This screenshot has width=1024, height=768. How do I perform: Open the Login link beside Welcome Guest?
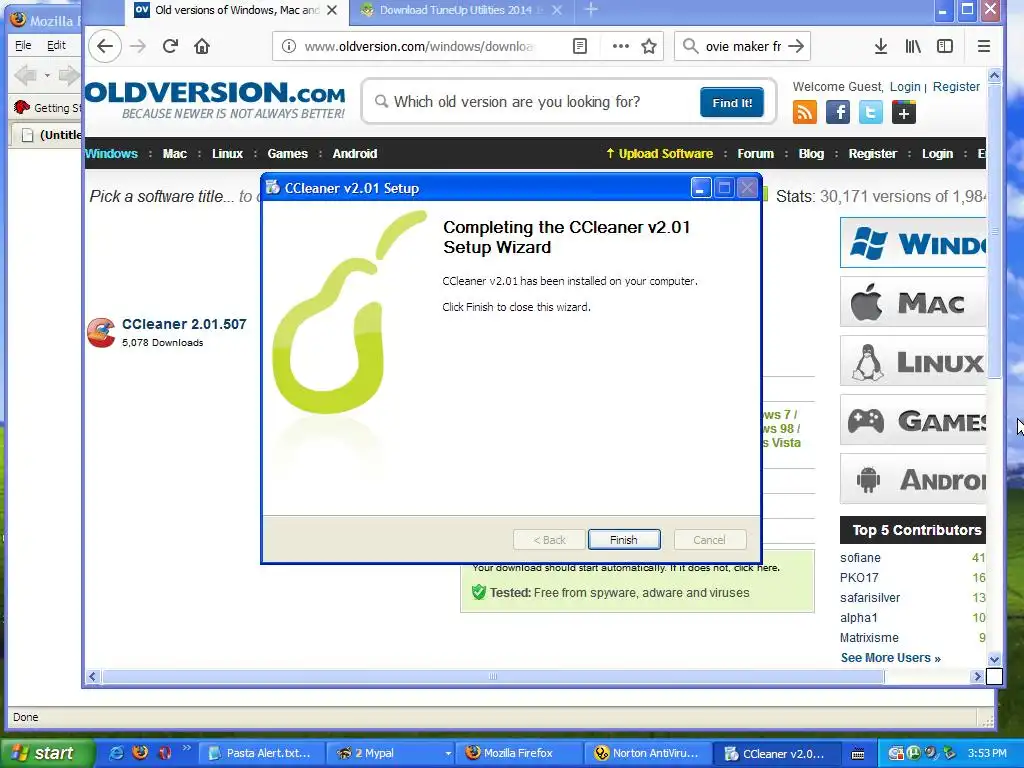pos(904,87)
